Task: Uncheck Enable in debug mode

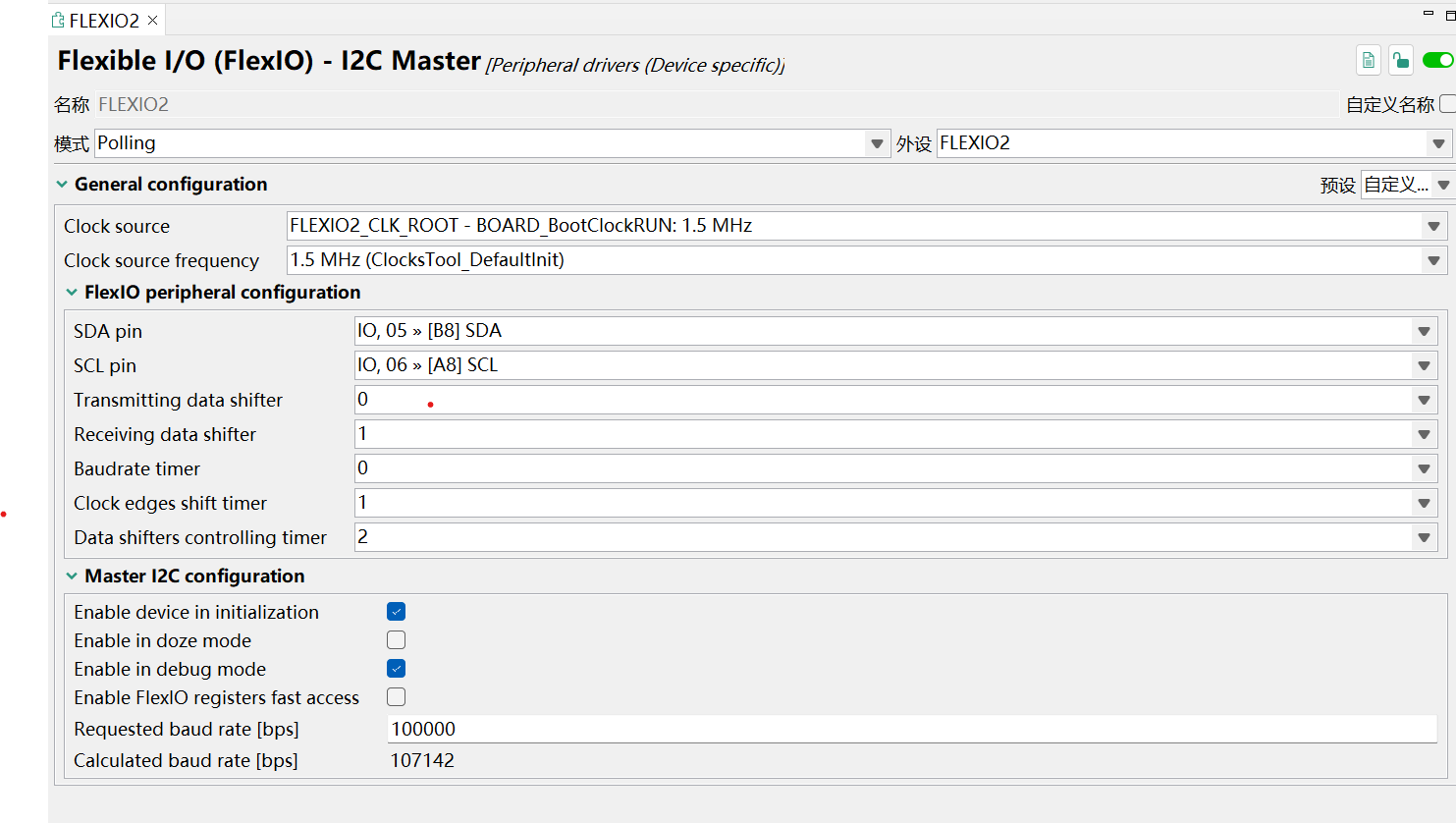Action: tap(396, 669)
